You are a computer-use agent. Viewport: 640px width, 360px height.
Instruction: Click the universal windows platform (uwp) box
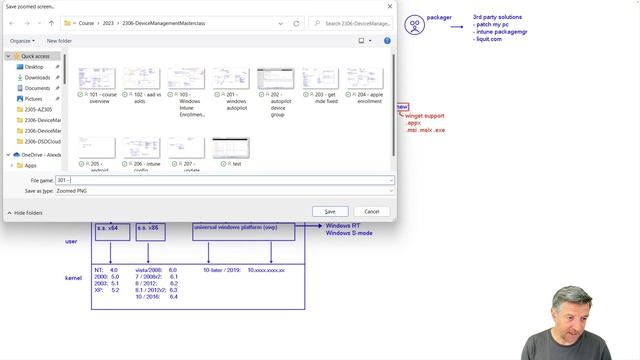coord(244,231)
